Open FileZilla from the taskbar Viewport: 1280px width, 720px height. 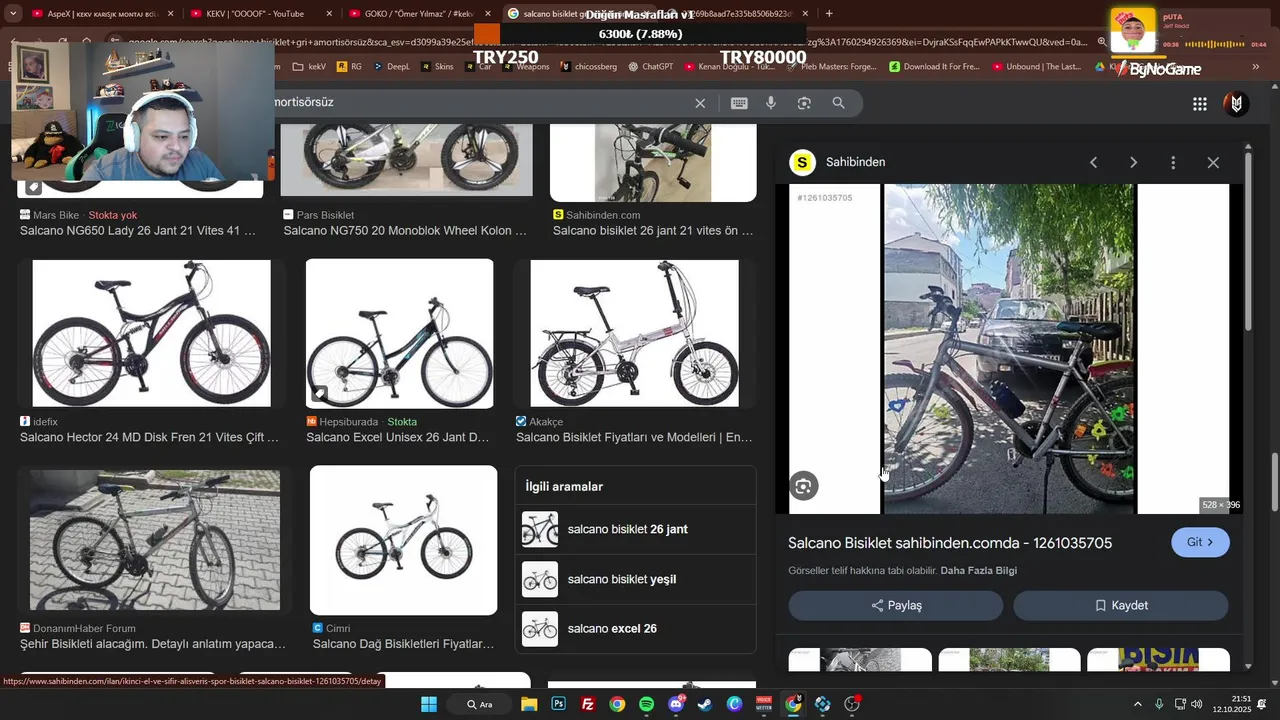[588, 704]
